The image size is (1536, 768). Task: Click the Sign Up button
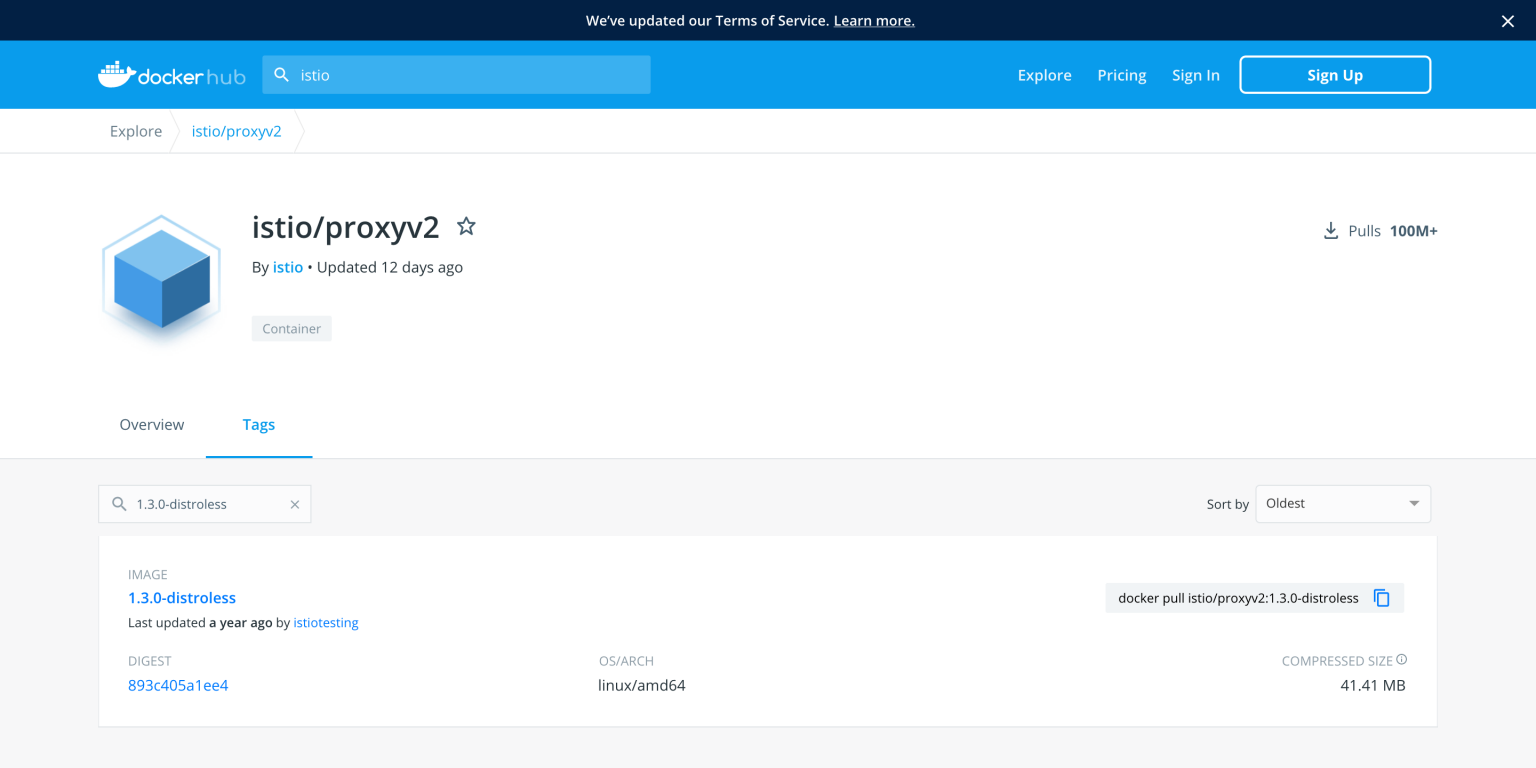click(x=1335, y=75)
